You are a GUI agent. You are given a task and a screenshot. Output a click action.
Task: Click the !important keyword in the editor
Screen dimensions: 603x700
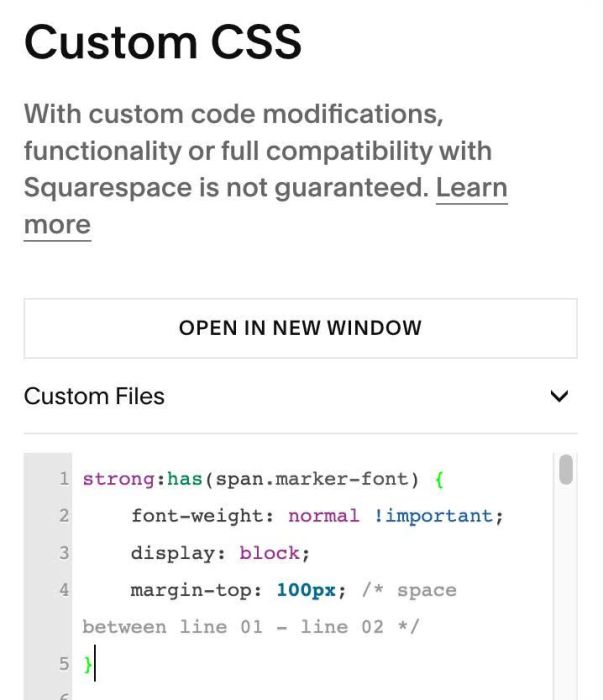click(x=433, y=516)
